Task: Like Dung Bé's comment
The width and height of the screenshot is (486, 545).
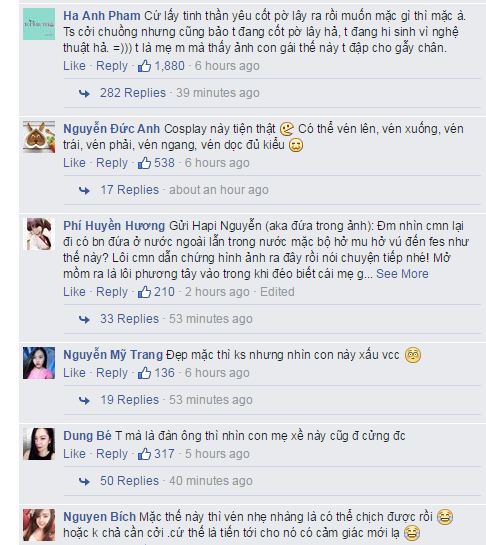Action: 74,454
